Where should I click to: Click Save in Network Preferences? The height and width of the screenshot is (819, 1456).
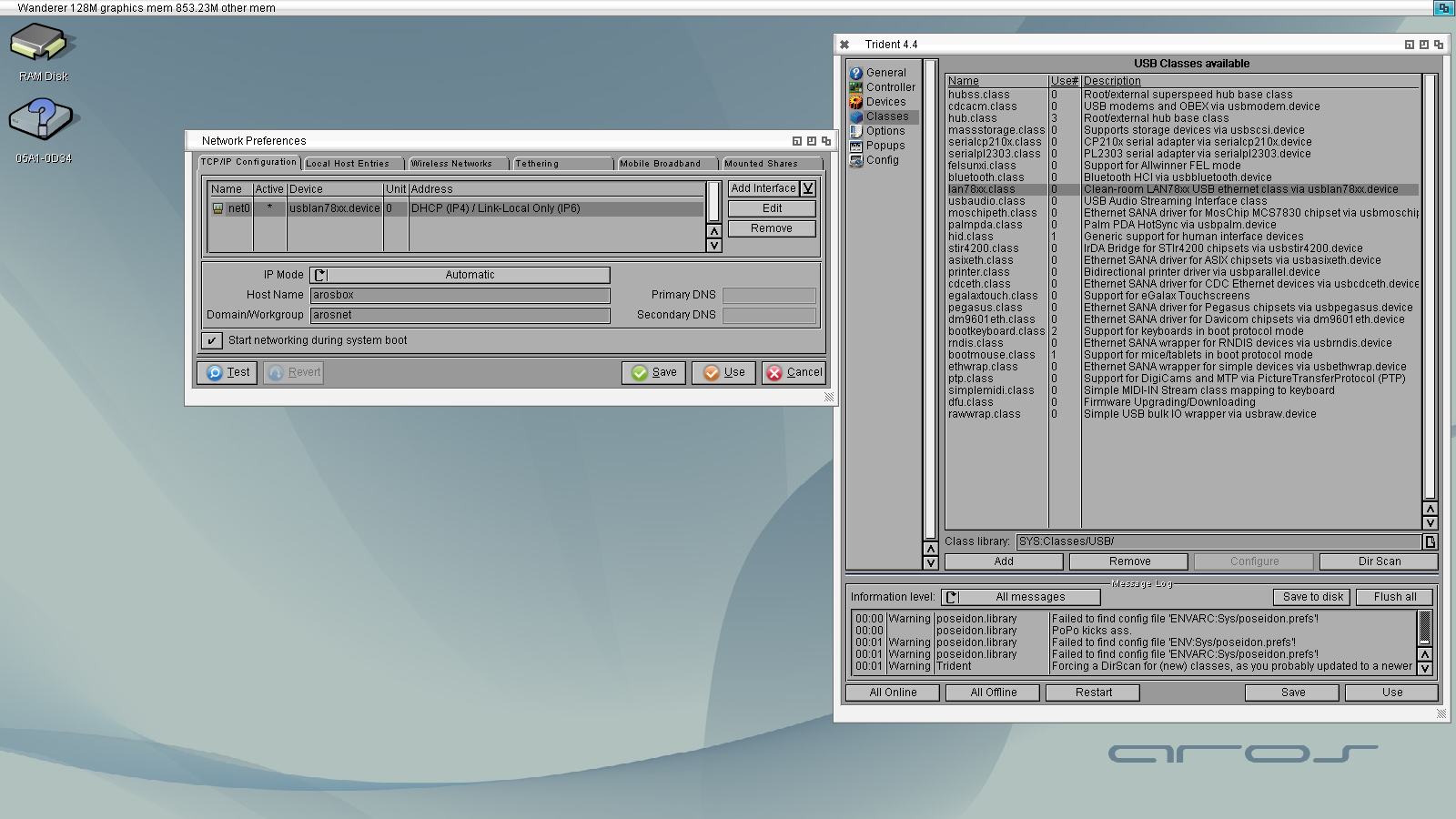click(x=654, y=372)
